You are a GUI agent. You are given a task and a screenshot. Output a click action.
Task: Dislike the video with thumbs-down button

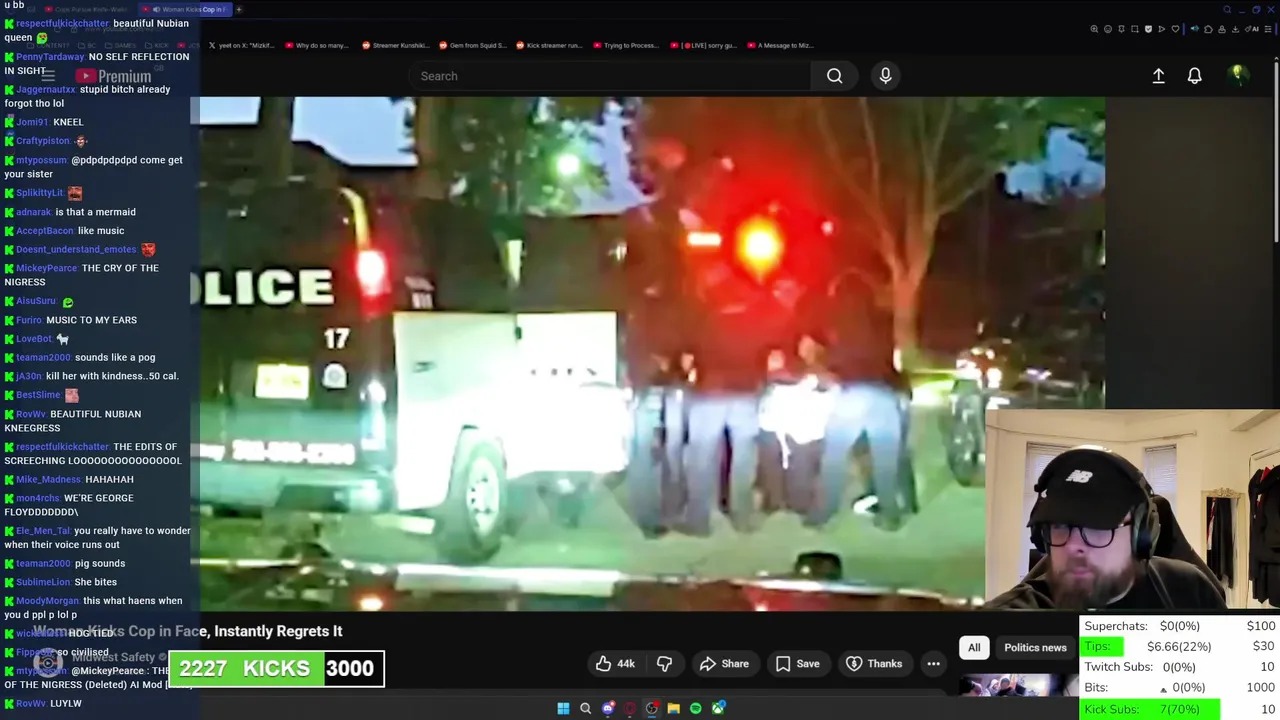tap(664, 663)
